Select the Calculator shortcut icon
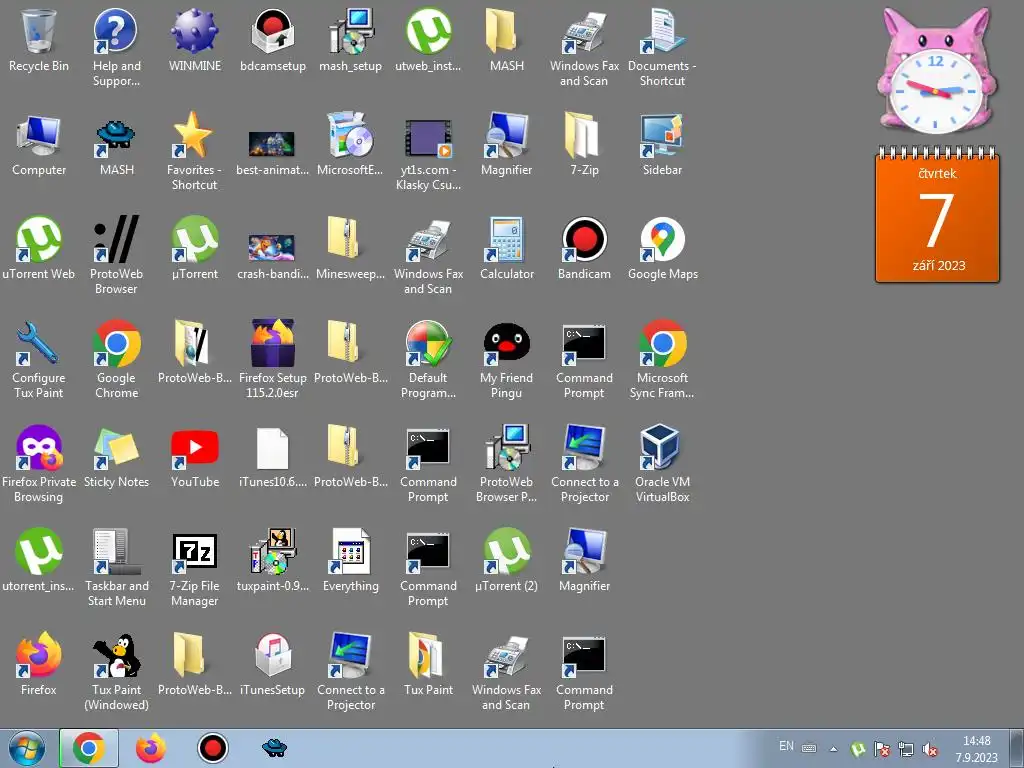Image resolution: width=1024 pixels, height=768 pixels. [x=507, y=239]
